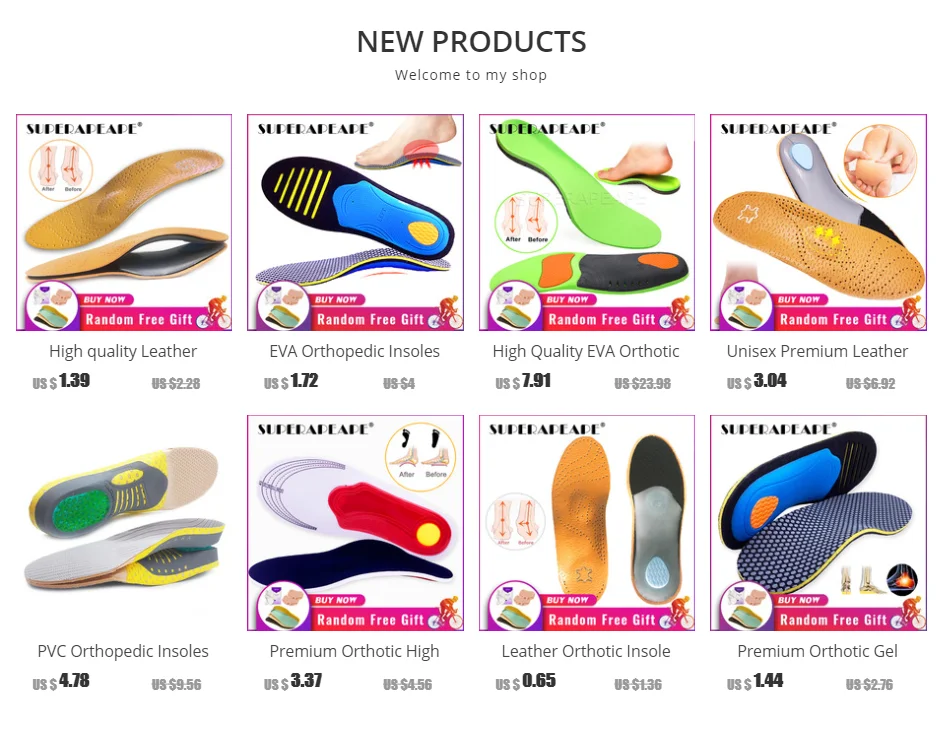The image size is (943, 729).
Task: Open the Premium Orthotic Gel product image
Action: click(x=818, y=523)
